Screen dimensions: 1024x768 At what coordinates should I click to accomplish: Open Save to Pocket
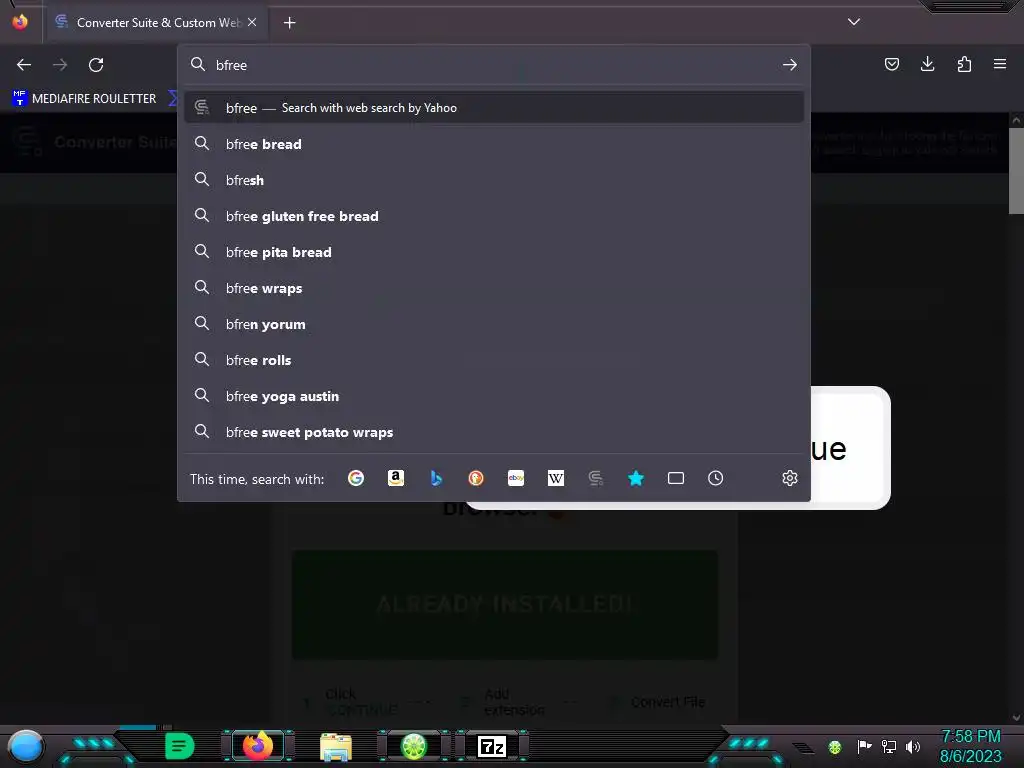click(891, 64)
